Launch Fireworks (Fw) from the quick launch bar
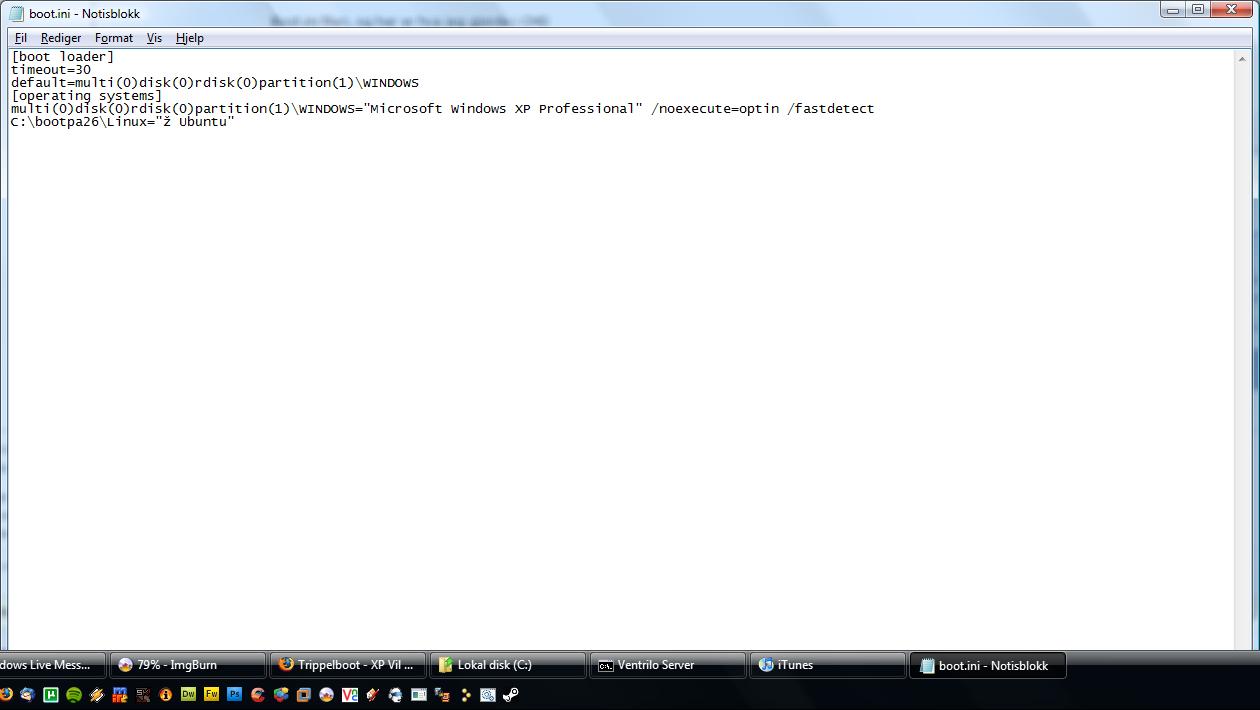This screenshot has width=1260, height=710. [x=211, y=694]
